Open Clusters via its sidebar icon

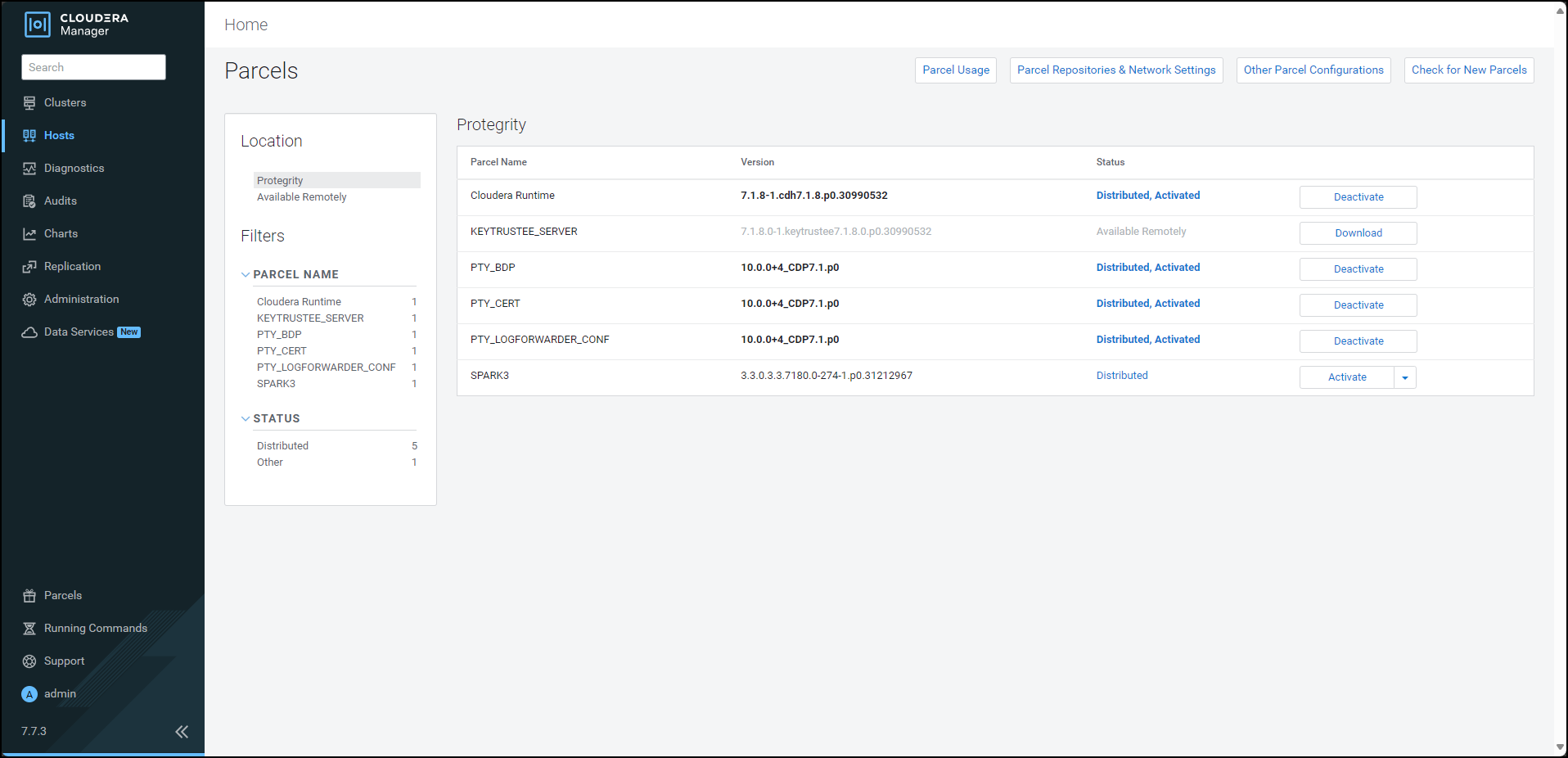[x=29, y=103]
